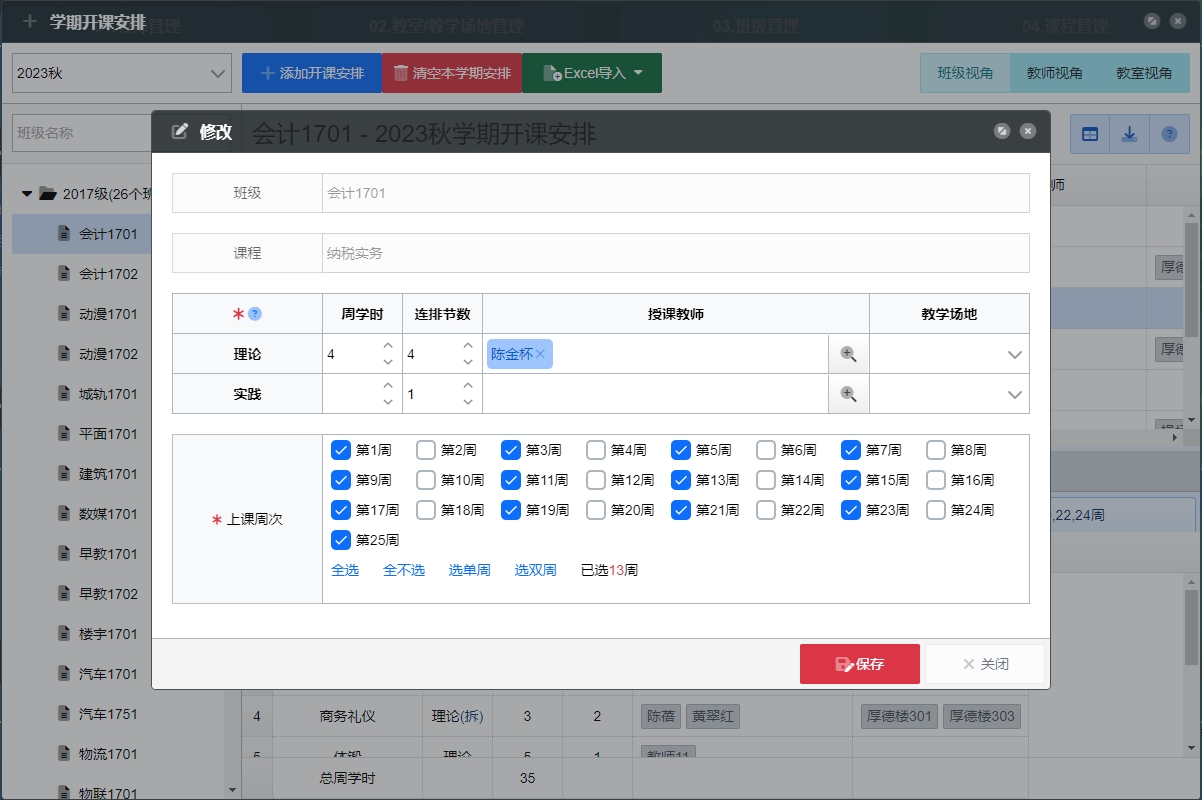Click the 会计1702 file icon in the tree
Screen dimensions: 1202x800
pyautogui.click(x=64, y=274)
